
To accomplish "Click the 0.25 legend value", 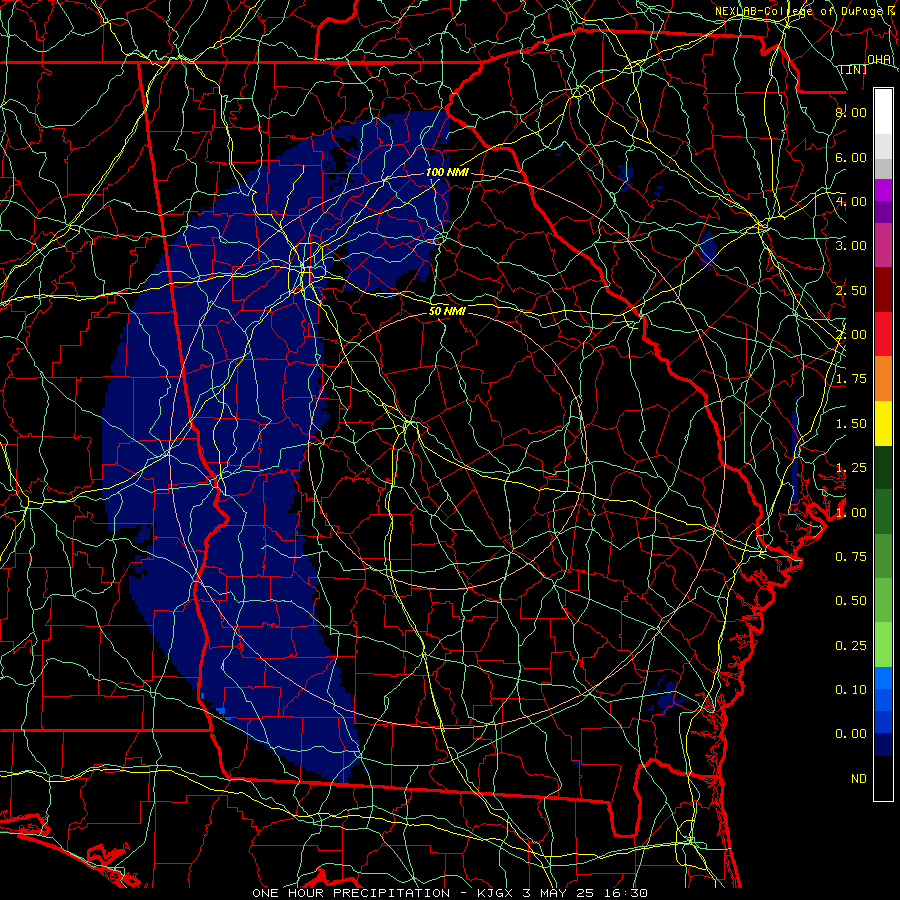I will 851,646.
